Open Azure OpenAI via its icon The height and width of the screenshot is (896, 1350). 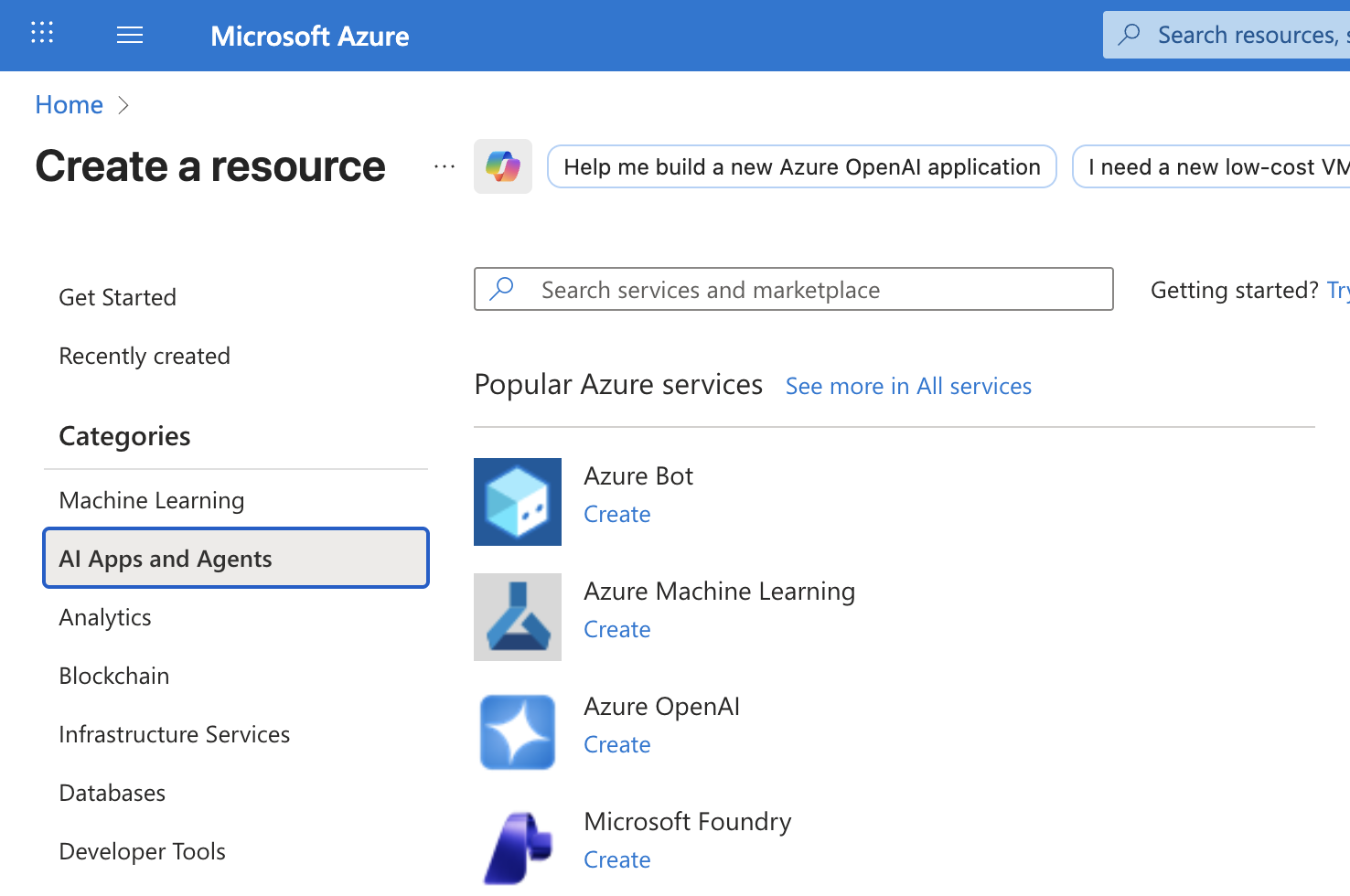[517, 731]
